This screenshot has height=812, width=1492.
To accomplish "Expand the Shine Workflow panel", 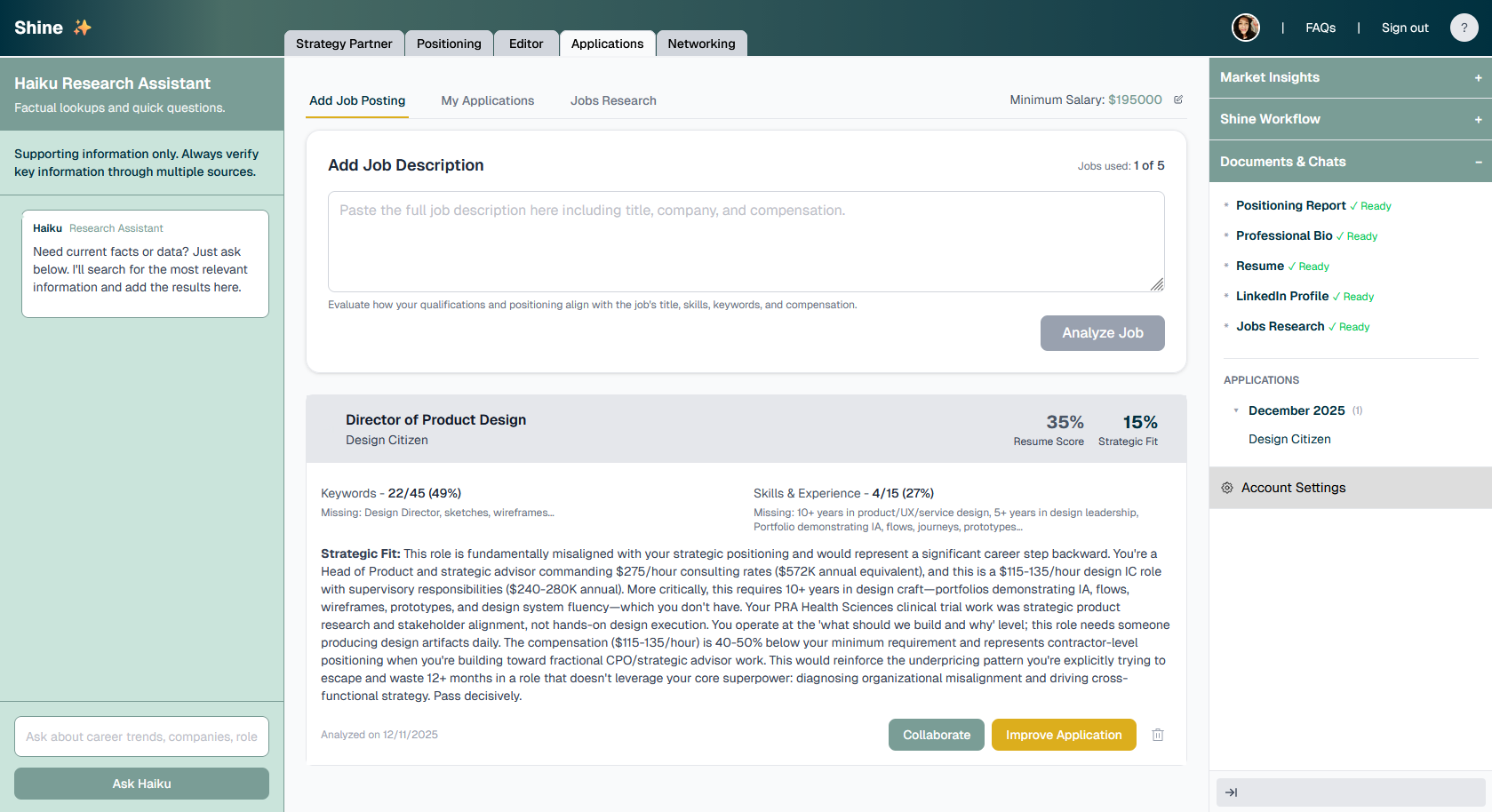I will click(1351, 119).
